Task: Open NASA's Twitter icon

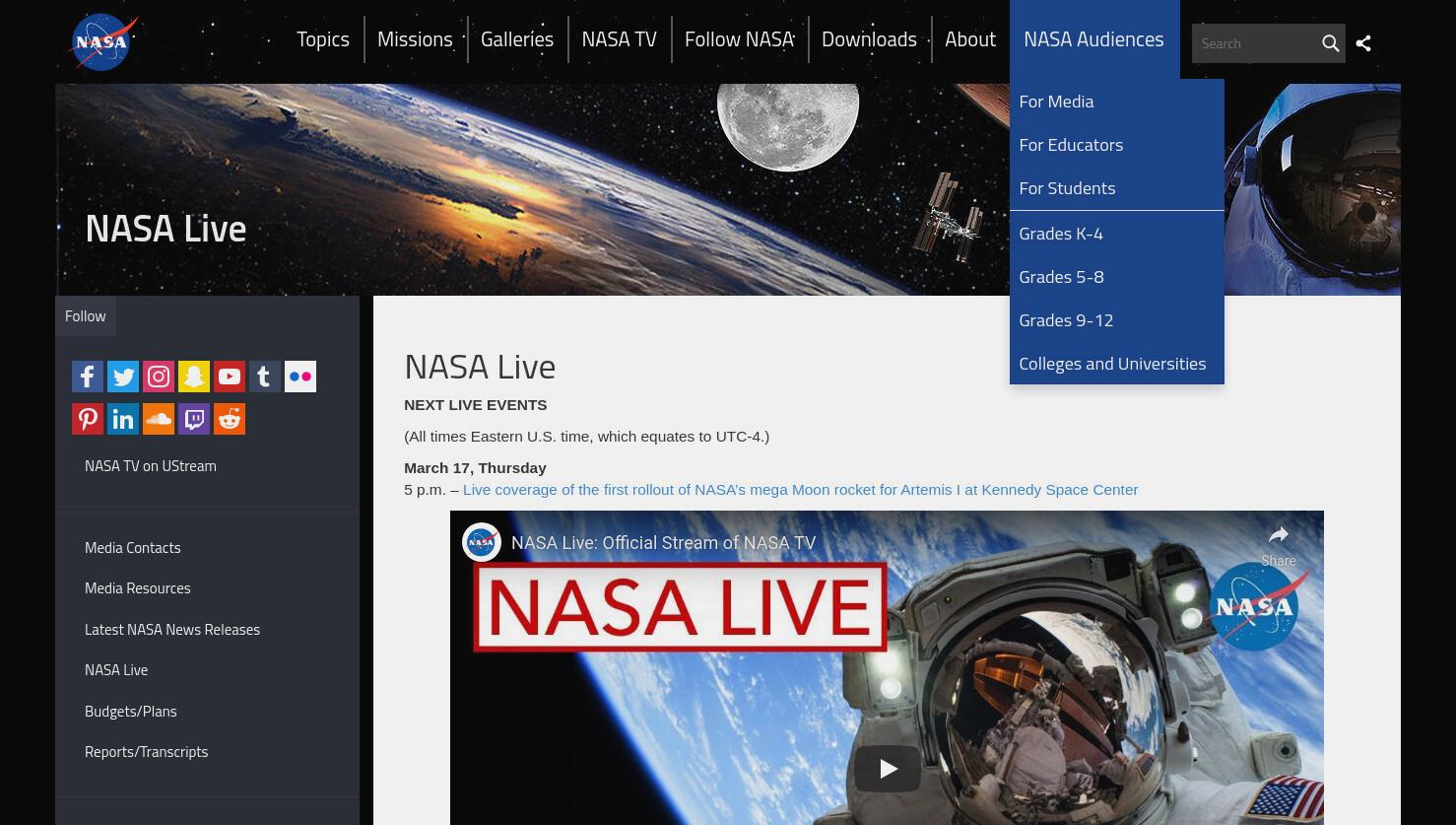Action: coord(123,377)
